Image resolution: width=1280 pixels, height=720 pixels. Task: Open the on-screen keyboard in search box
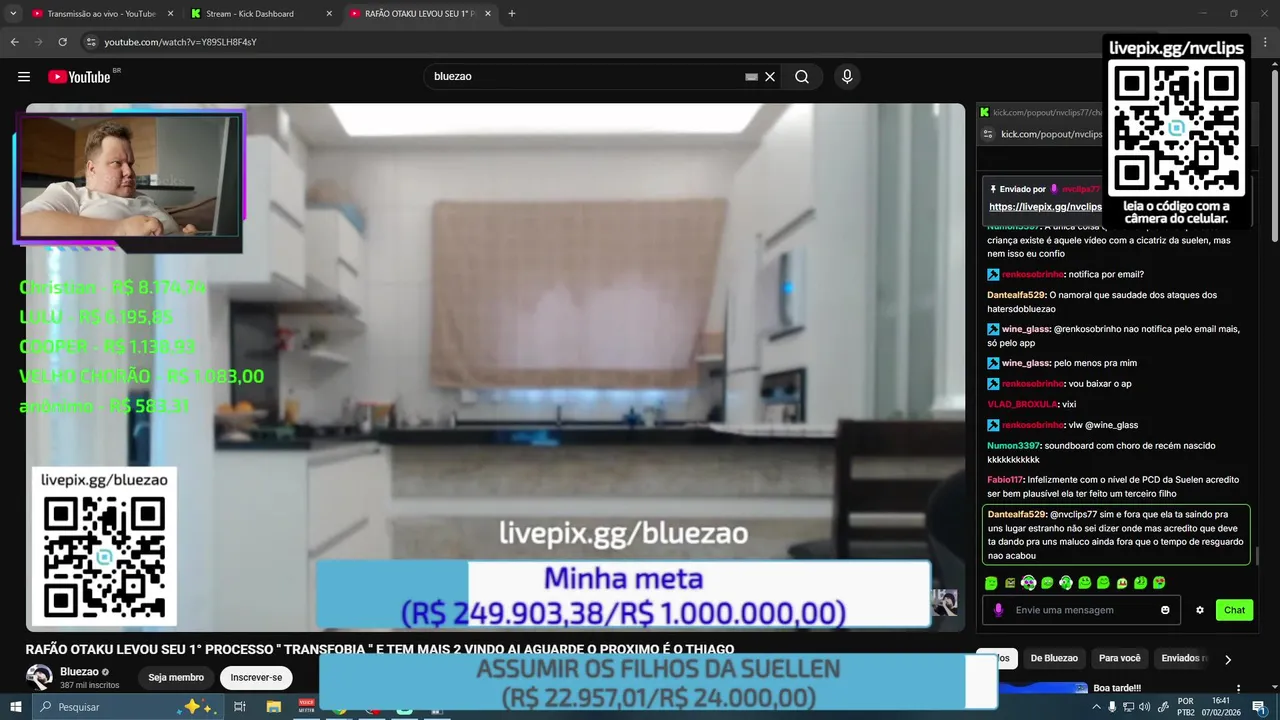point(752,77)
